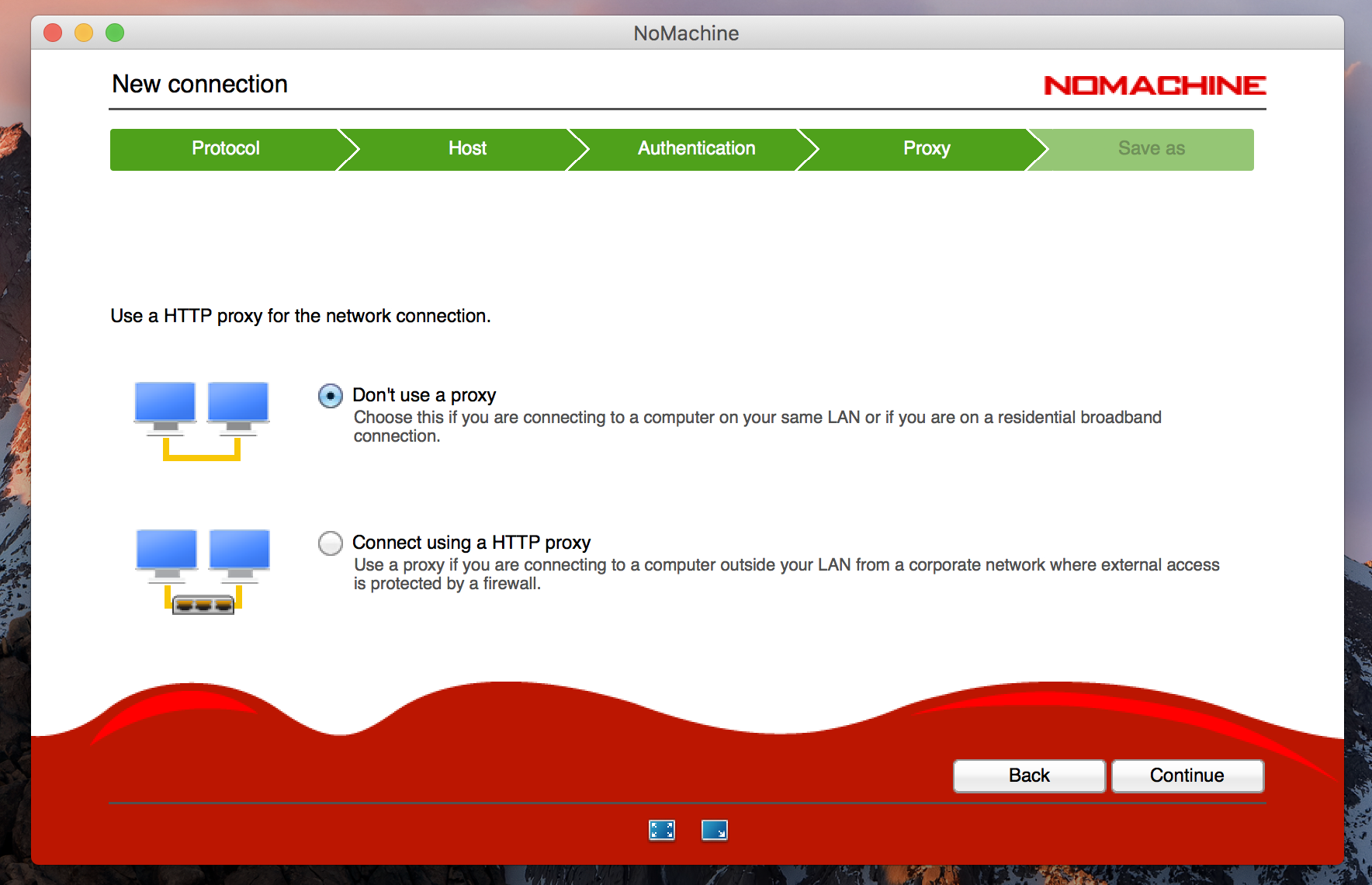The height and width of the screenshot is (885, 1372).
Task: Click the direct LAN connection computers icon
Action: 202,420
